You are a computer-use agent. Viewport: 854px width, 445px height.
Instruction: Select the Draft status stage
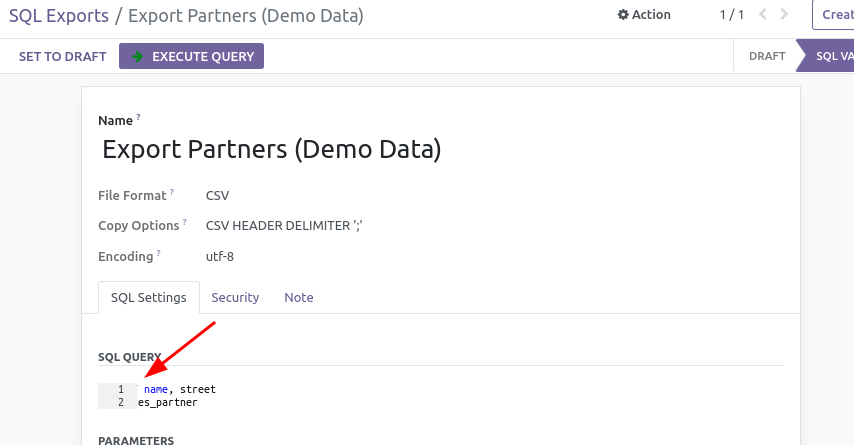(x=767, y=56)
